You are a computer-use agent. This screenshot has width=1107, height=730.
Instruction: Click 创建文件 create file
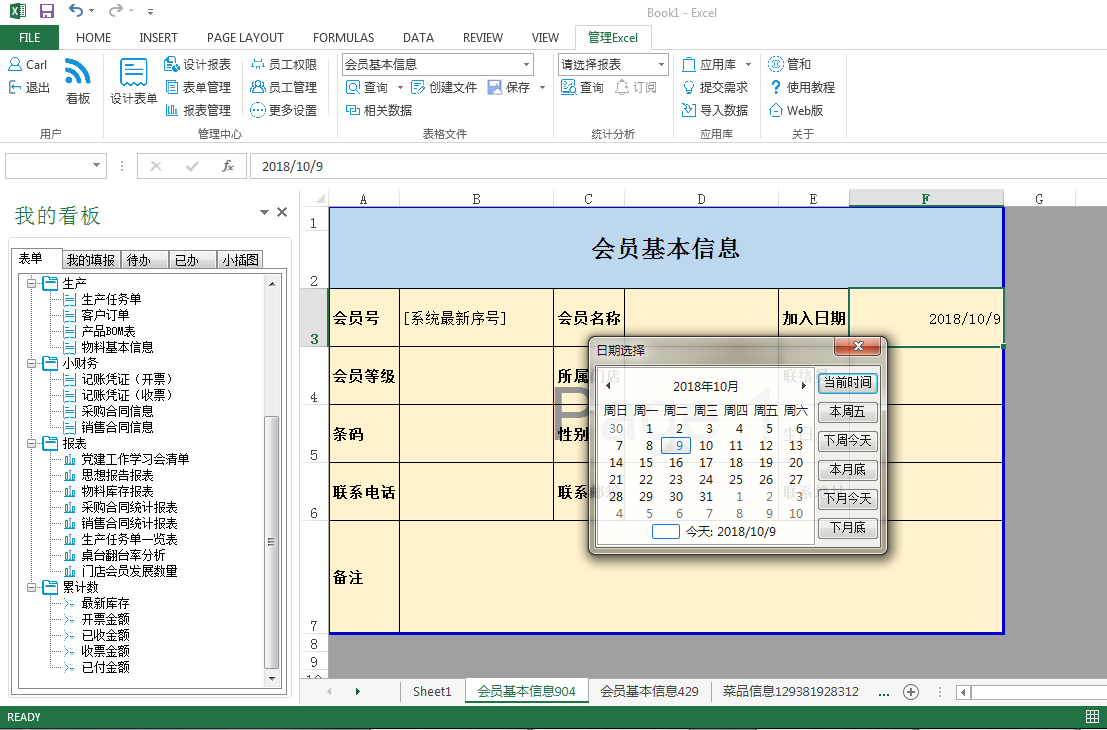click(445, 87)
